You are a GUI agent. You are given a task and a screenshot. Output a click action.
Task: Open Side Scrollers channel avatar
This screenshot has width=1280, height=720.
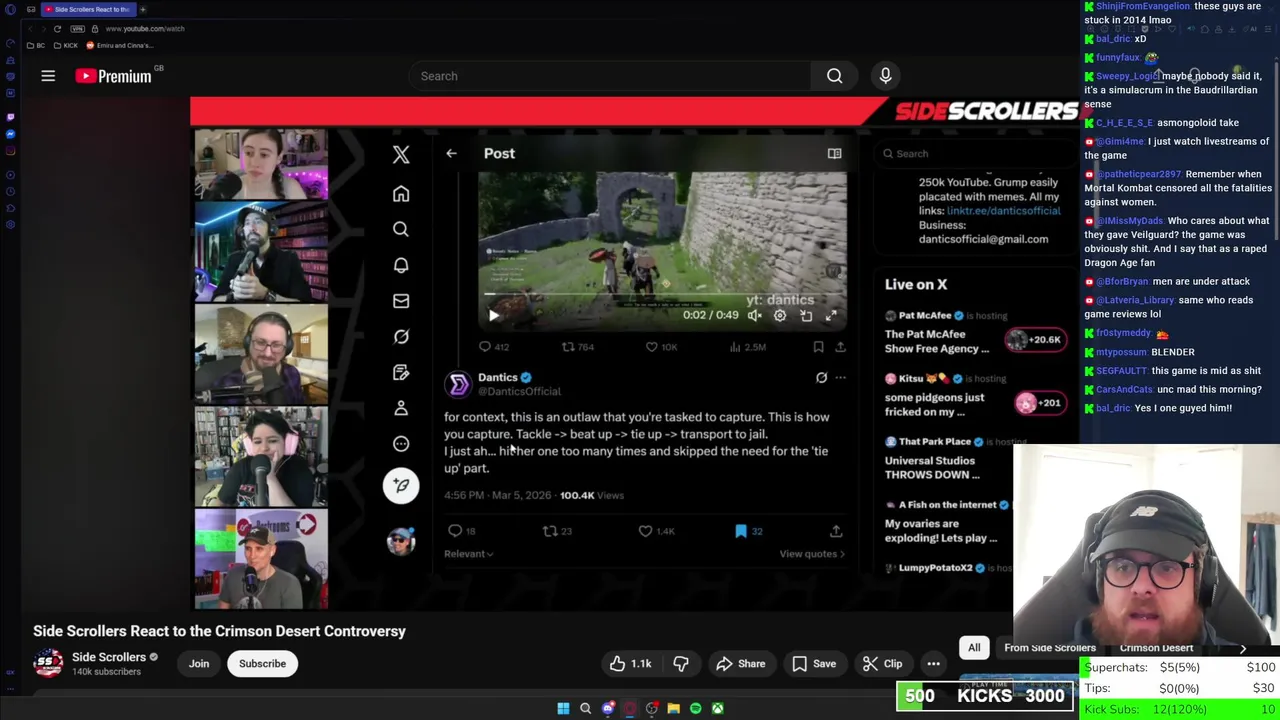[x=48, y=664]
